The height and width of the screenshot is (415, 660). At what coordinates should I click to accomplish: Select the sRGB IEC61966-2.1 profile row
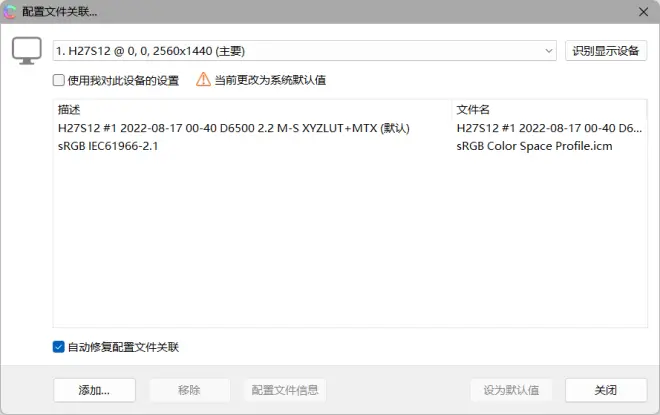click(350, 146)
